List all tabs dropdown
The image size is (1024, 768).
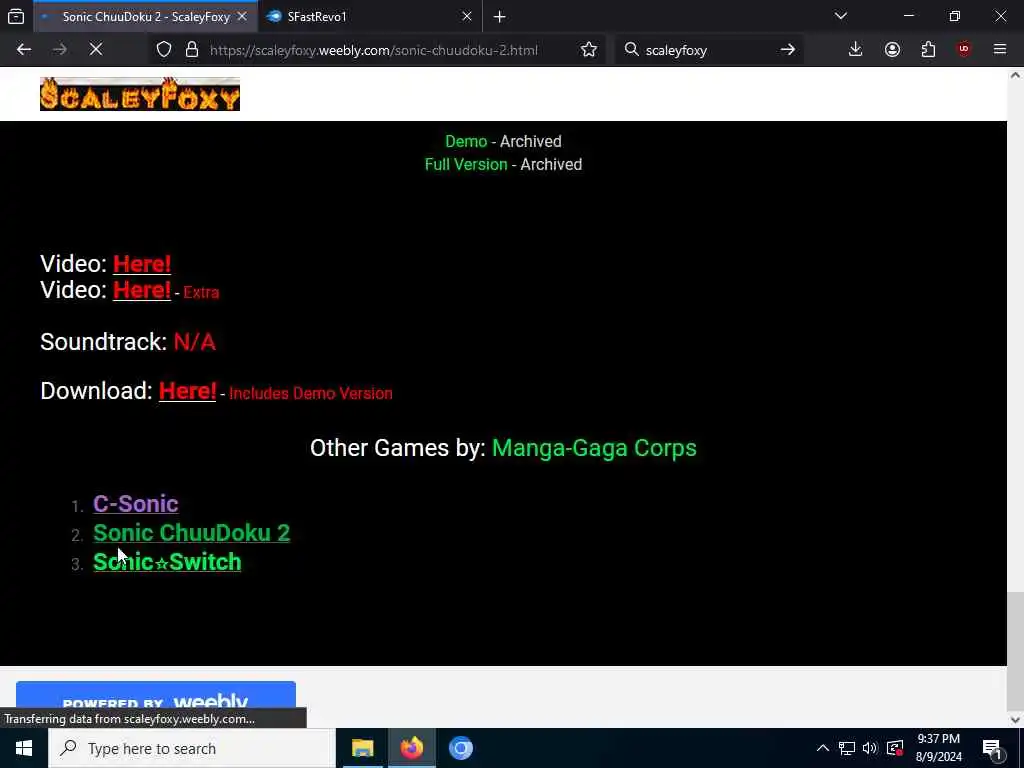click(841, 16)
